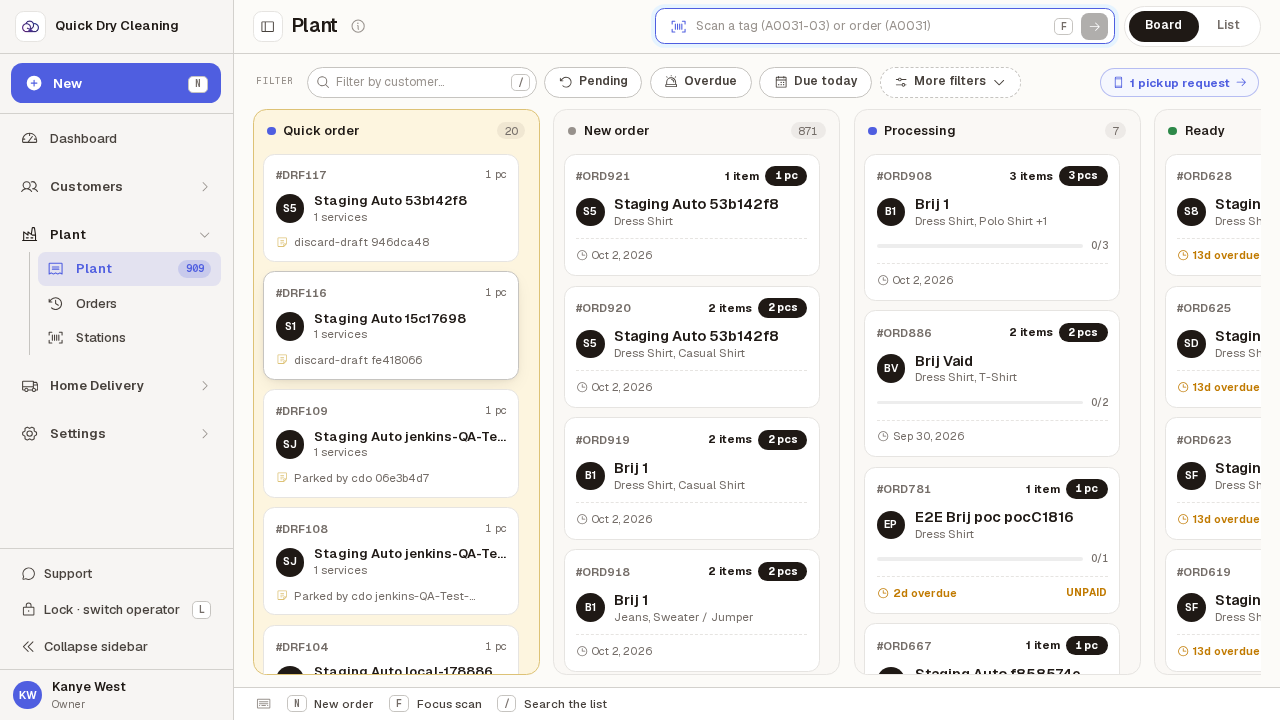
Task: Open quick order card #DRF117
Action: tap(391, 208)
